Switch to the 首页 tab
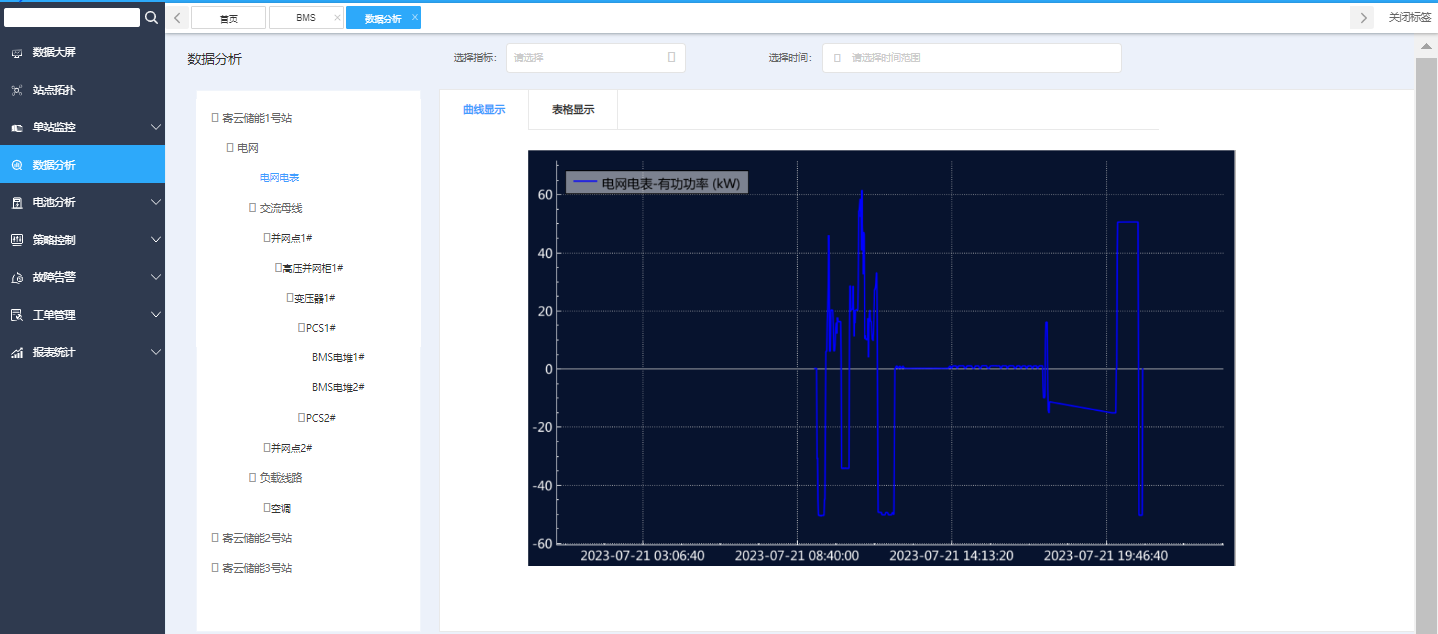 229,18
